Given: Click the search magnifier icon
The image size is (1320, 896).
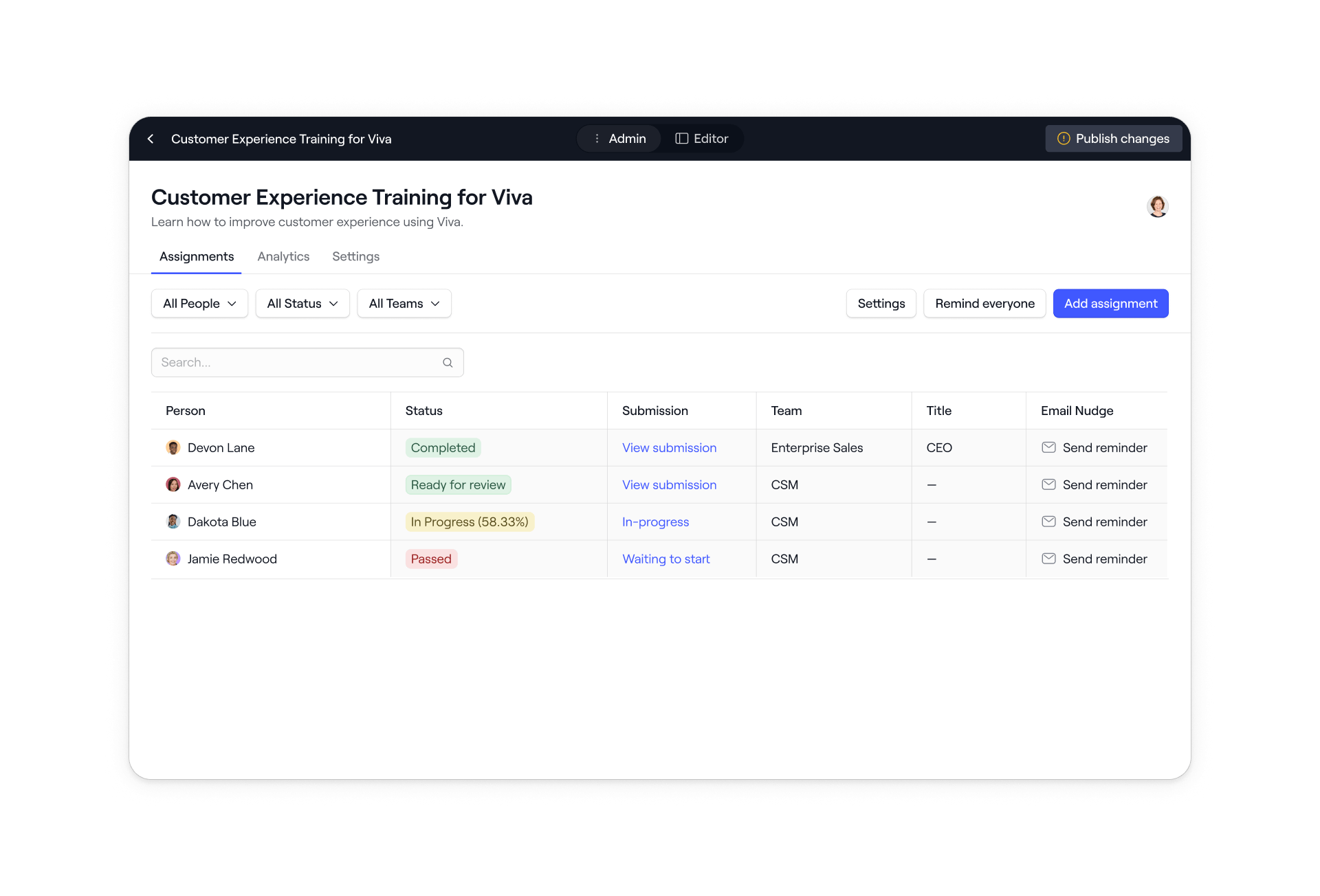Looking at the screenshot, I should (448, 363).
